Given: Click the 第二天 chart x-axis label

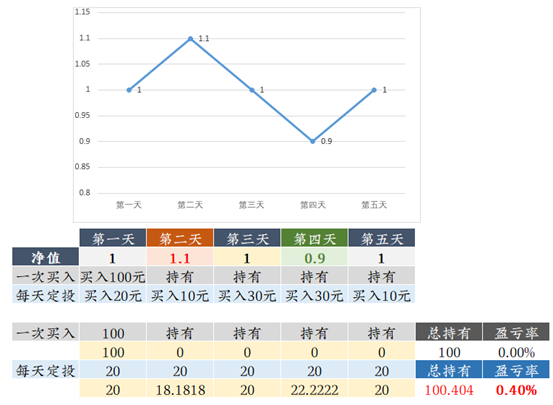Looking at the screenshot, I should pos(190,205).
